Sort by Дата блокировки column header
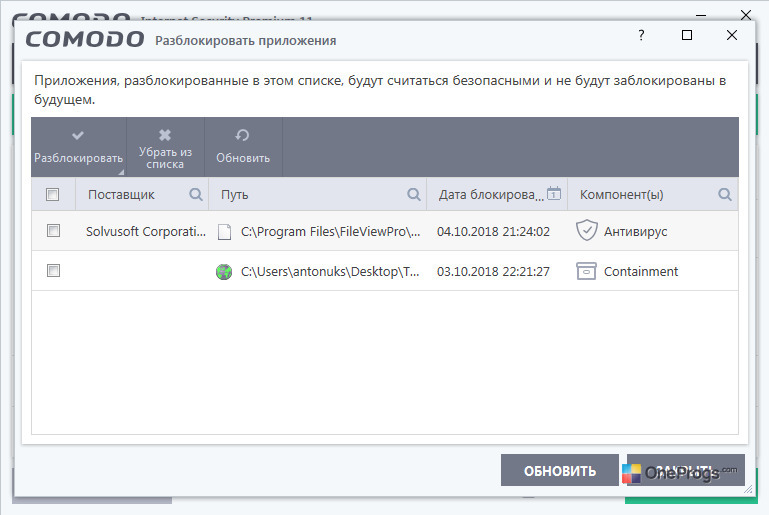 pos(491,195)
